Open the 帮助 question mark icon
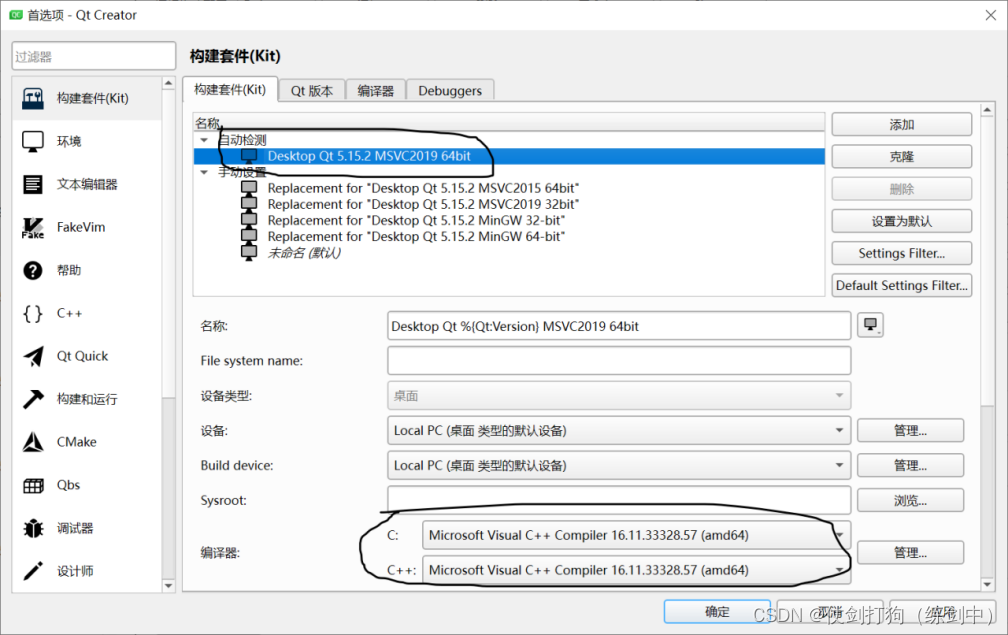The width and height of the screenshot is (1008, 635). point(33,271)
